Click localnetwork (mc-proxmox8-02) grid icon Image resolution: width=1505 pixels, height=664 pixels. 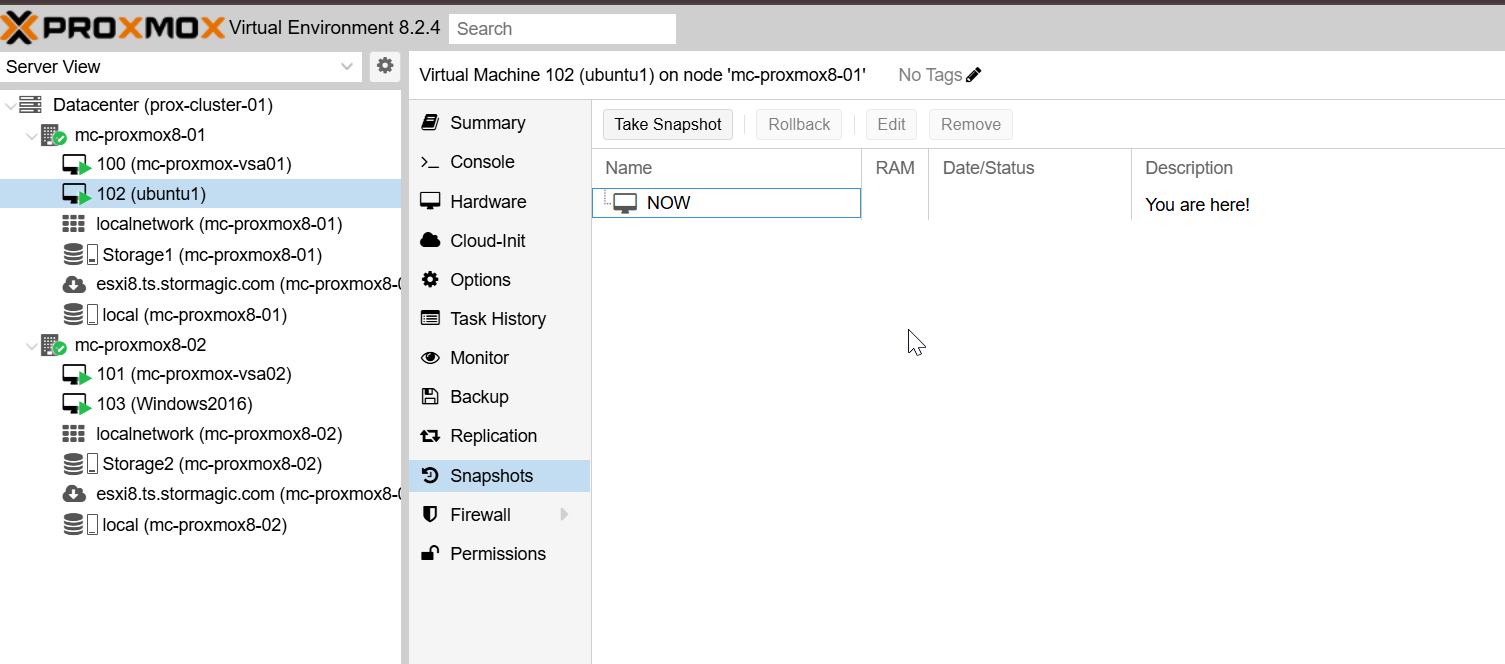tap(73, 434)
